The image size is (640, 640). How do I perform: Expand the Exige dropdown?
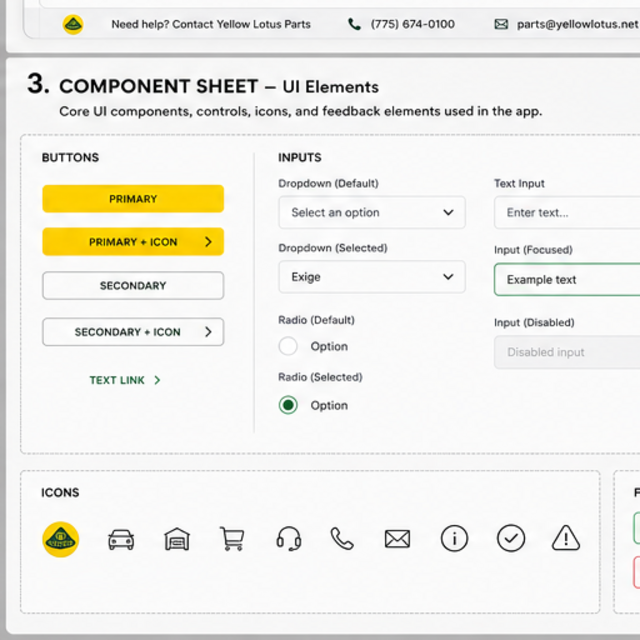point(372,277)
